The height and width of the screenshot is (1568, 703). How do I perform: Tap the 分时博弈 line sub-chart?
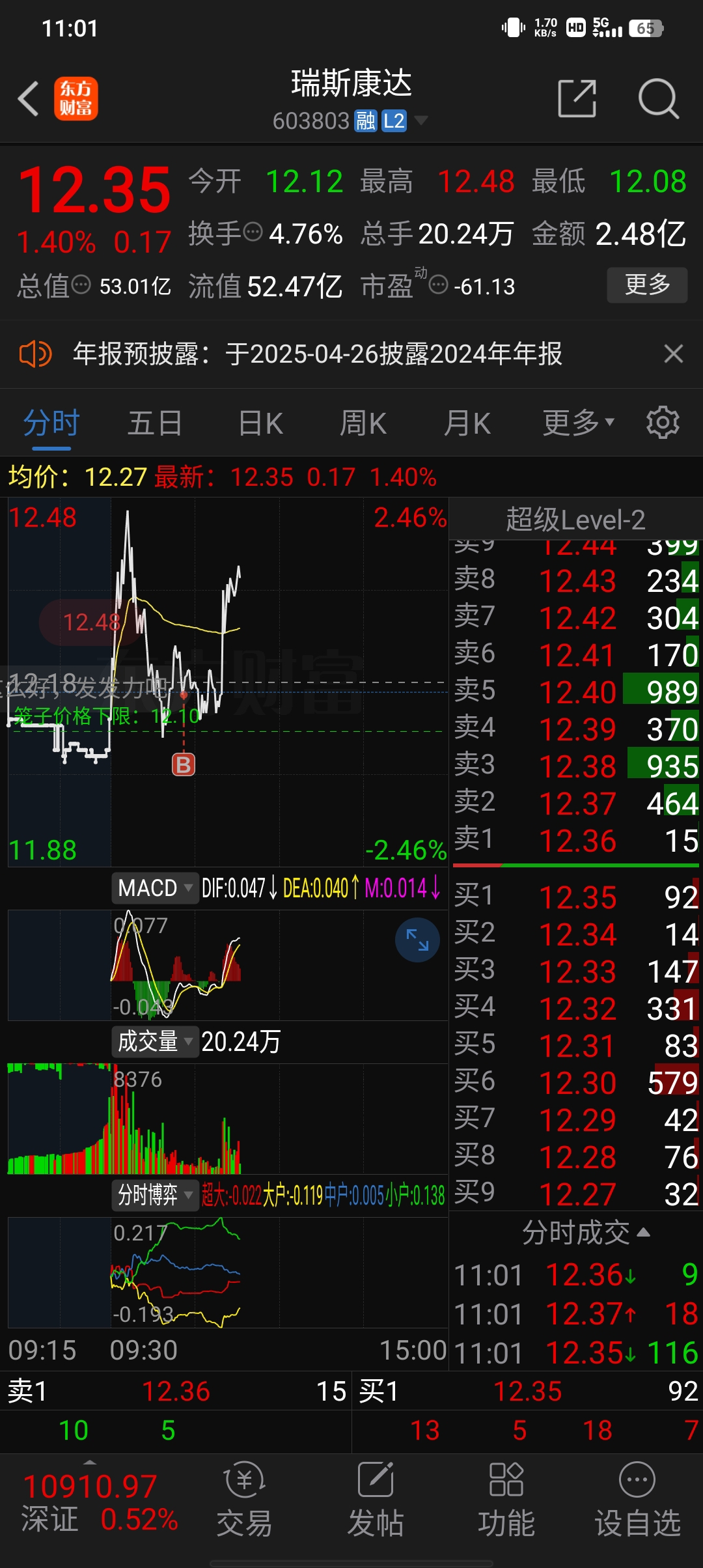228,1272
